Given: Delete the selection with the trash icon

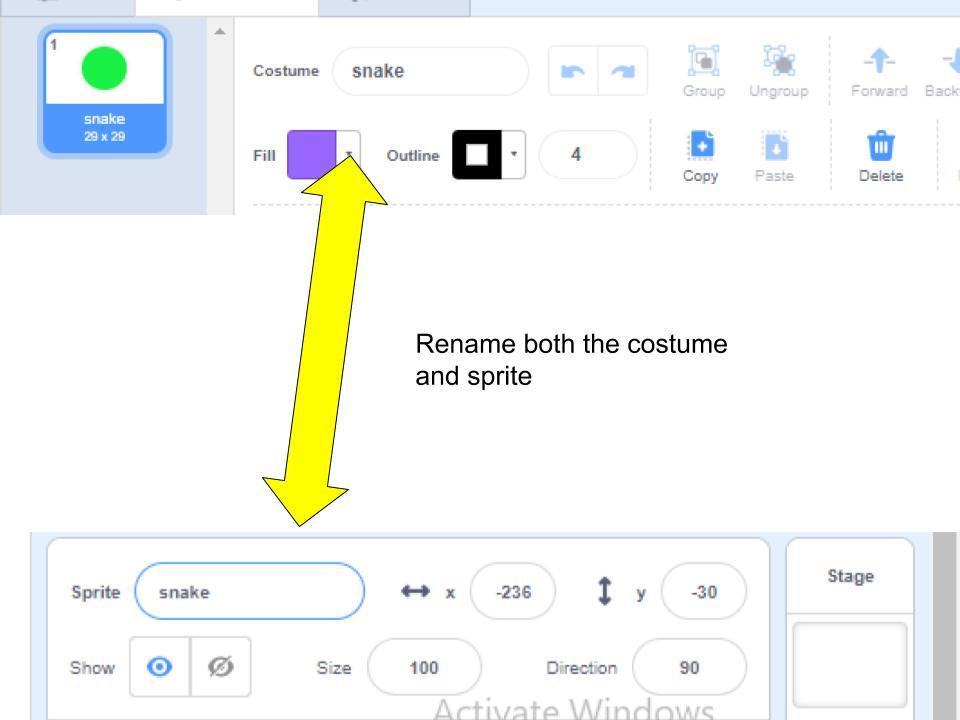Looking at the screenshot, I should pyautogui.click(x=880, y=146).
